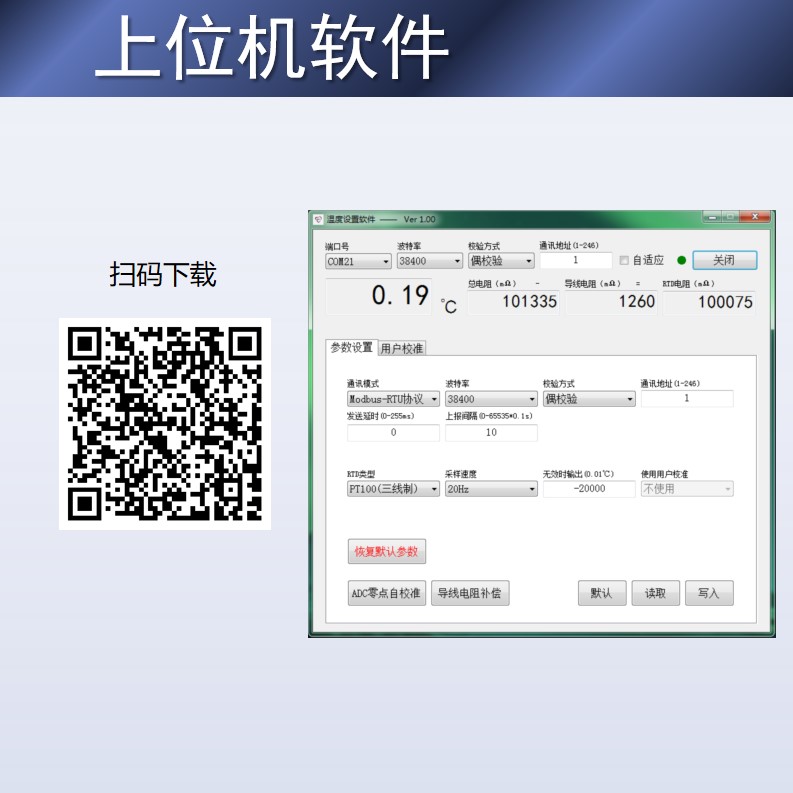Screen dimensions: 793x793
Task: Open the top 波特率 38400 dropdown
Action: click(x=429, y=261)
